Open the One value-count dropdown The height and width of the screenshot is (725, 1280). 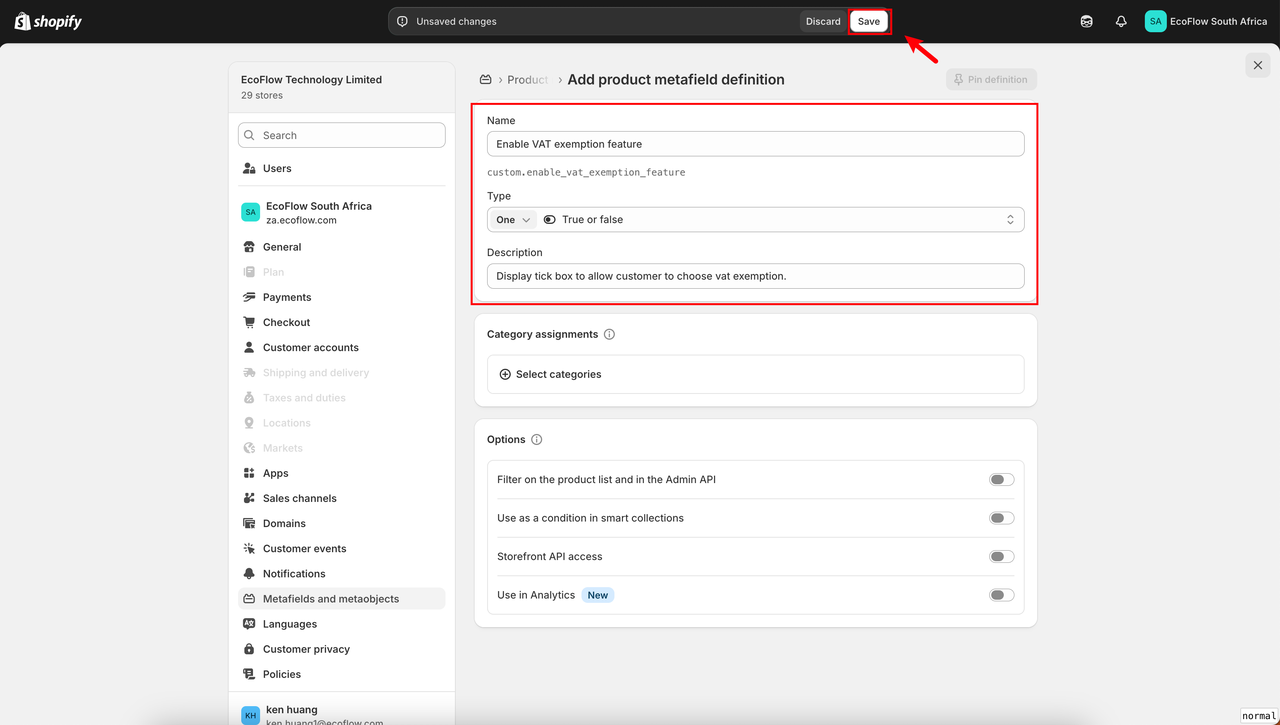[512, 220]
